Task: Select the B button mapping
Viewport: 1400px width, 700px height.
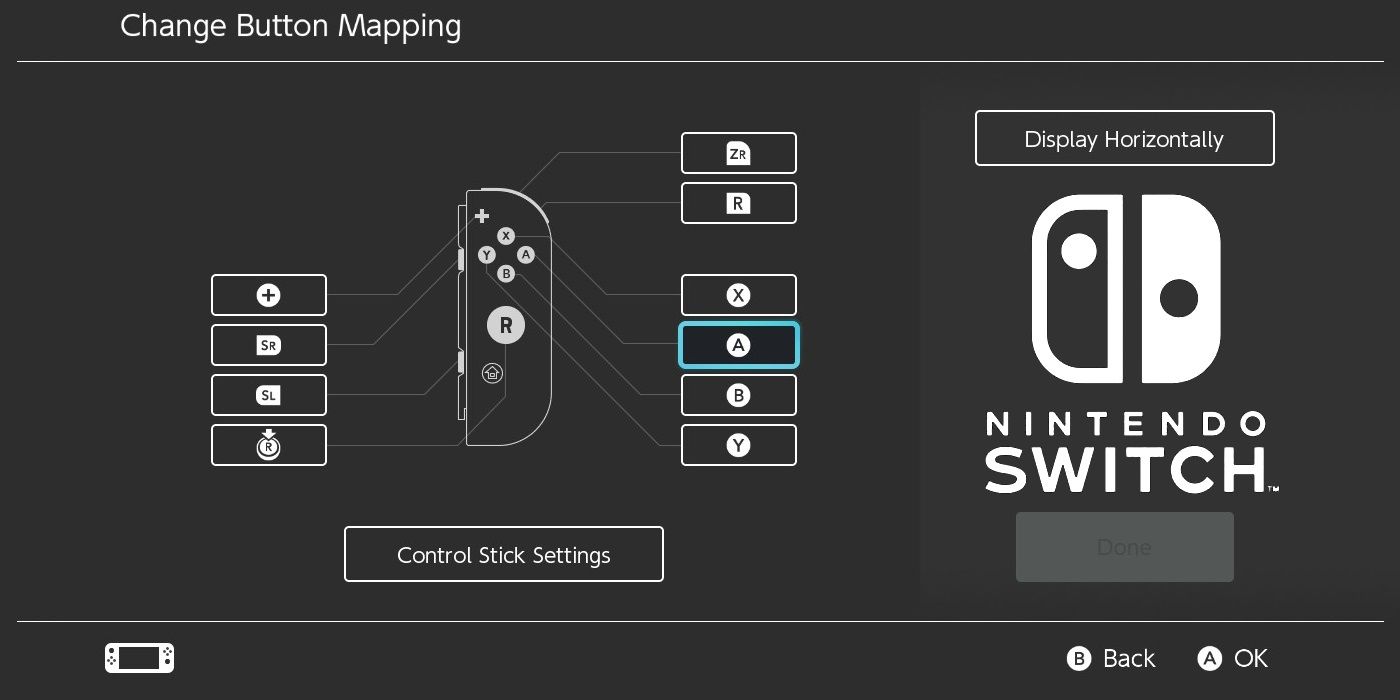Action: [x=738, y=395]
